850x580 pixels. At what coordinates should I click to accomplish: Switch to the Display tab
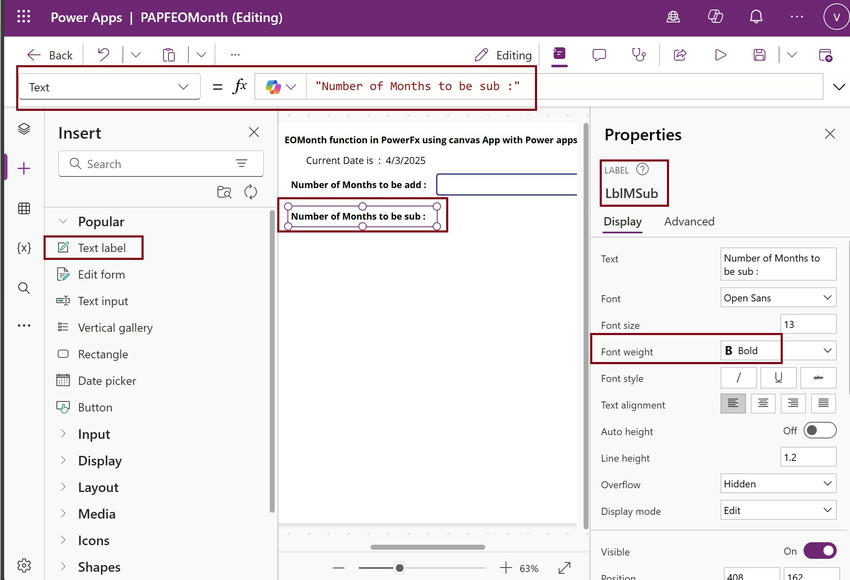pyautogui.click(x=622, y=221)
